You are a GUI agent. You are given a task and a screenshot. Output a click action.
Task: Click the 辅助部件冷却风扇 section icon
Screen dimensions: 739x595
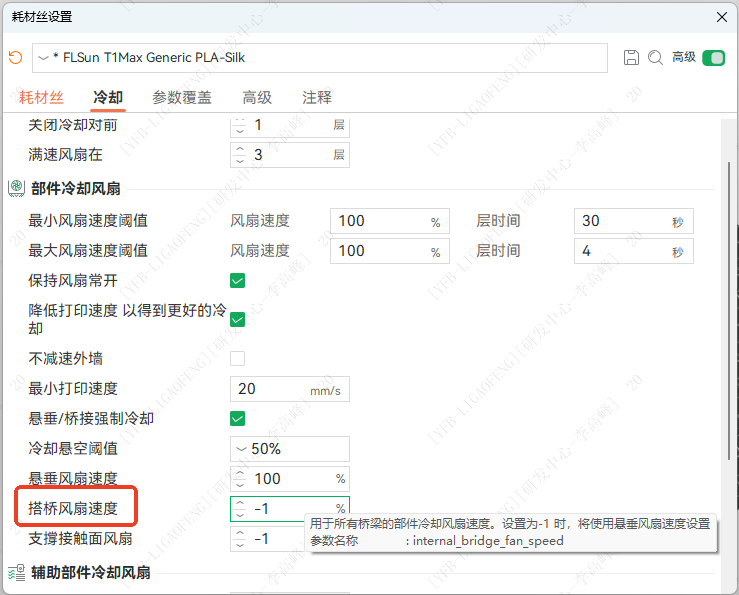coord(16,572)
